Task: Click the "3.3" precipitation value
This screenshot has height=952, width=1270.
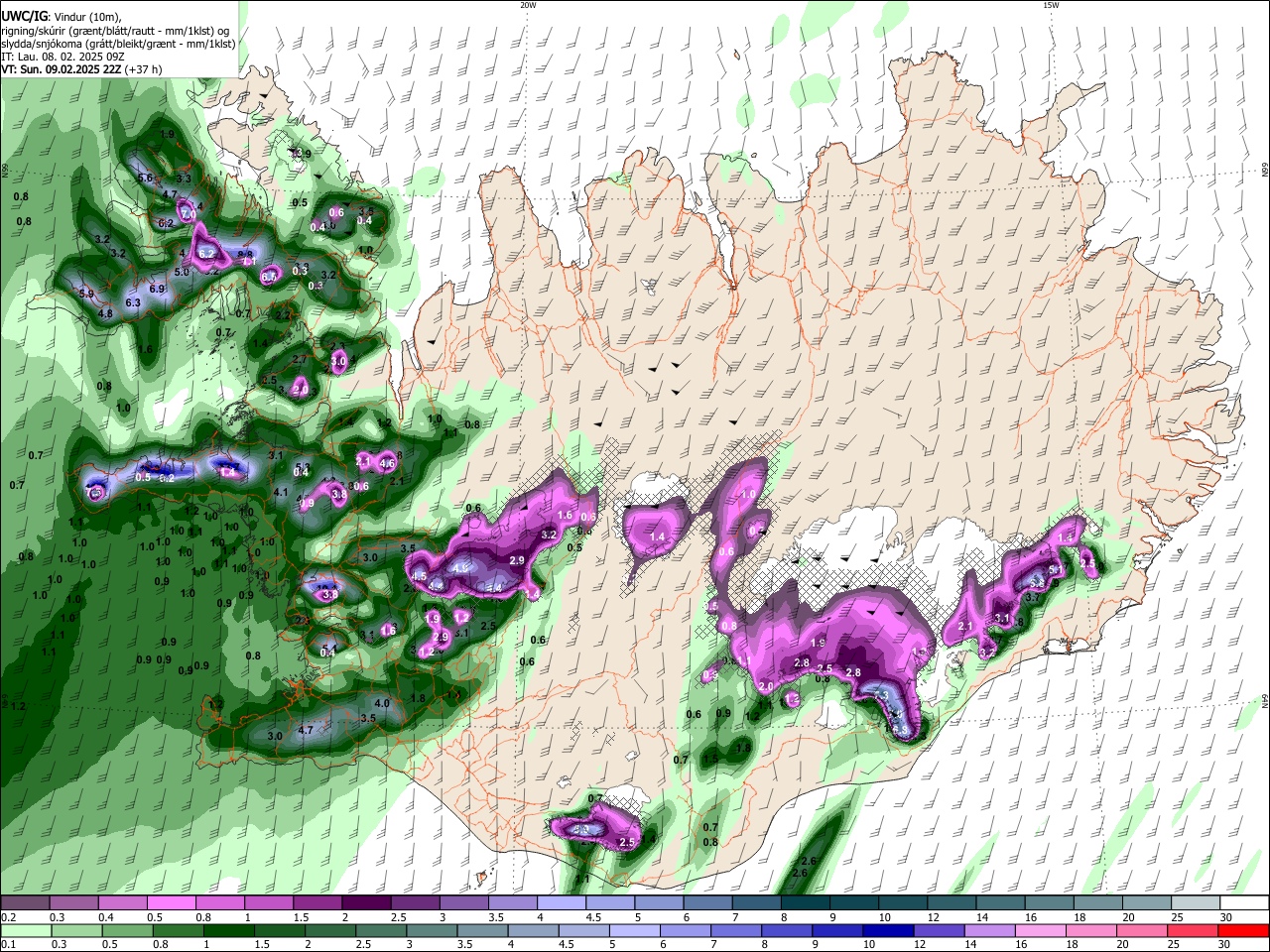Action: [x=184, y=179]
